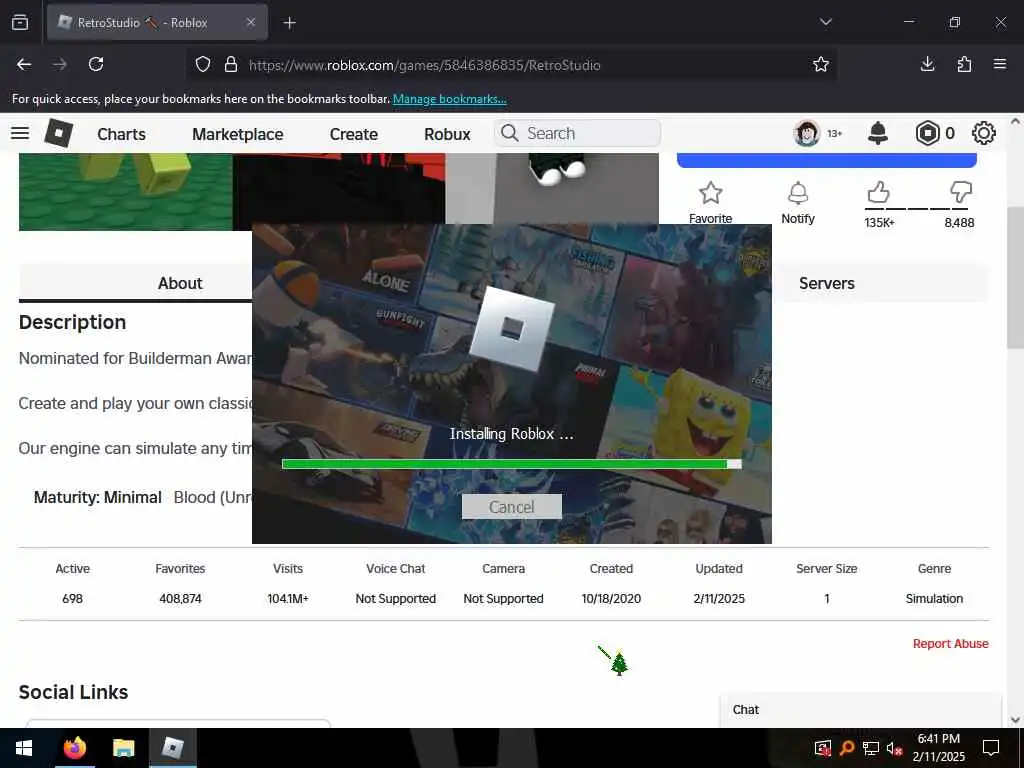This screenshot has width=1024, height=768.
Task: Click the Manage bookmarks link
Action: click(x=449, y=99)
